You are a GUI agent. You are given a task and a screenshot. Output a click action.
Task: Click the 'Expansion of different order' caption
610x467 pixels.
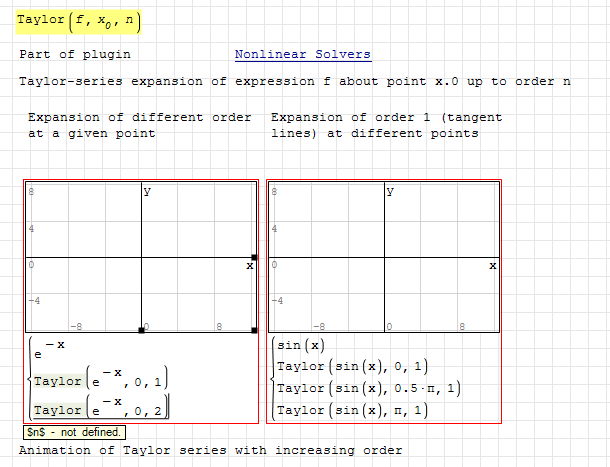[139, 117]
